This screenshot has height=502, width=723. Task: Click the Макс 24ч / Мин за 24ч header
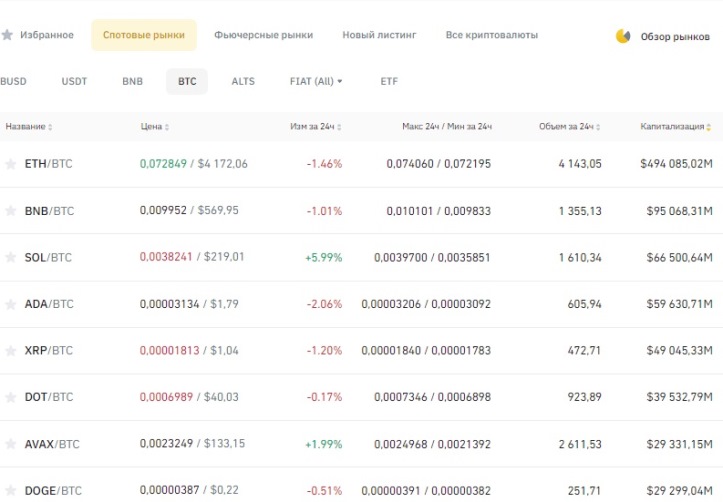point(447,126)
